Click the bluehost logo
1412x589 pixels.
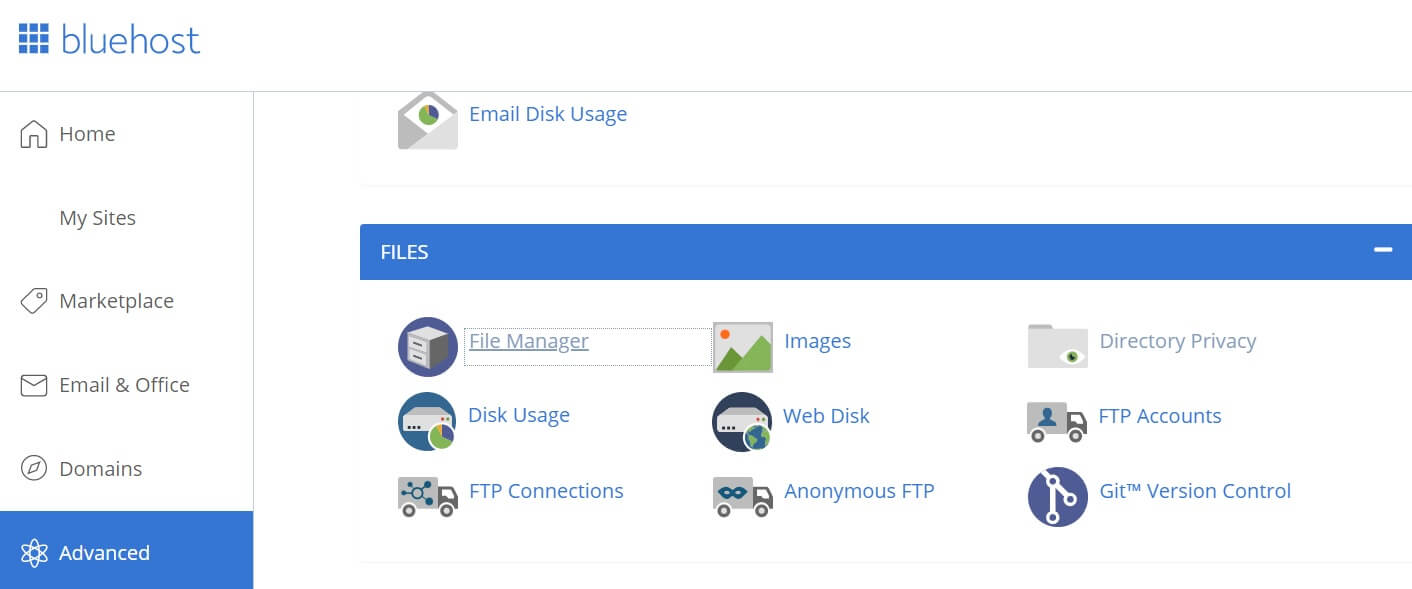109,40
